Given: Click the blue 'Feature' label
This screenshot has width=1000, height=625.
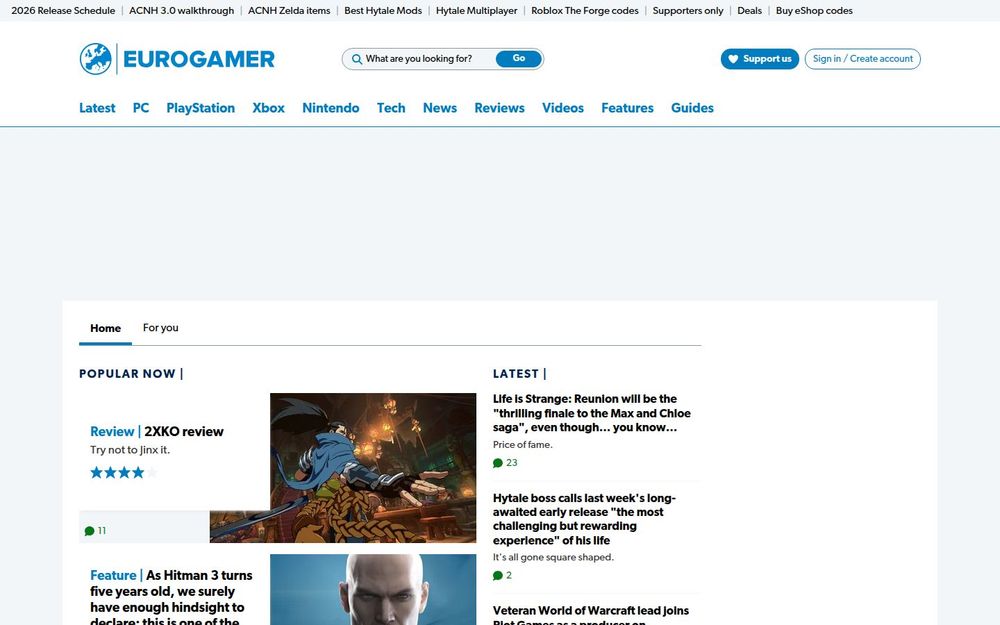Looking at the screenshot, I should point(114,575).
